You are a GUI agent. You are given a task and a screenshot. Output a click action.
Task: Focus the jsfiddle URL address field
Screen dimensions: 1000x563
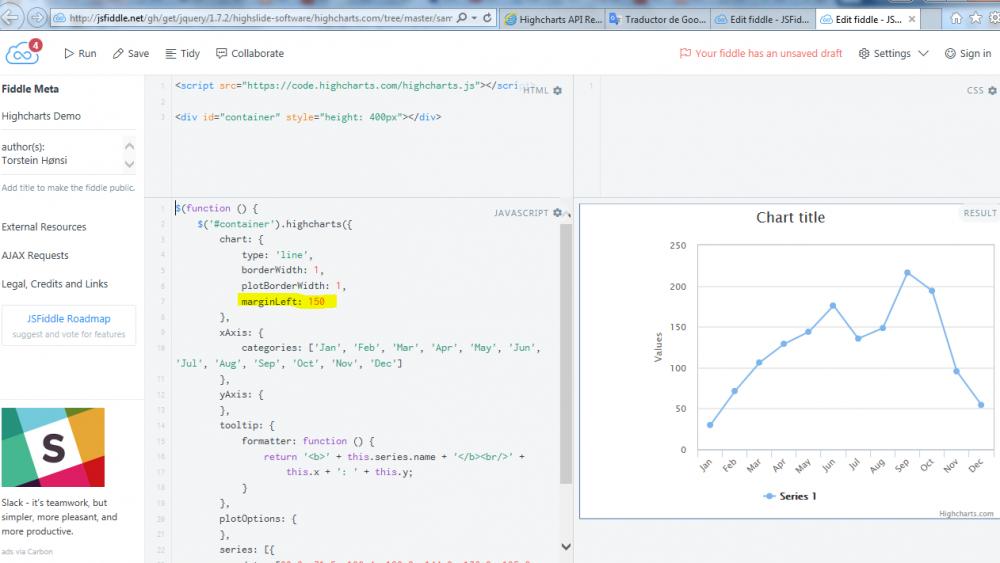tap(261, 18)
